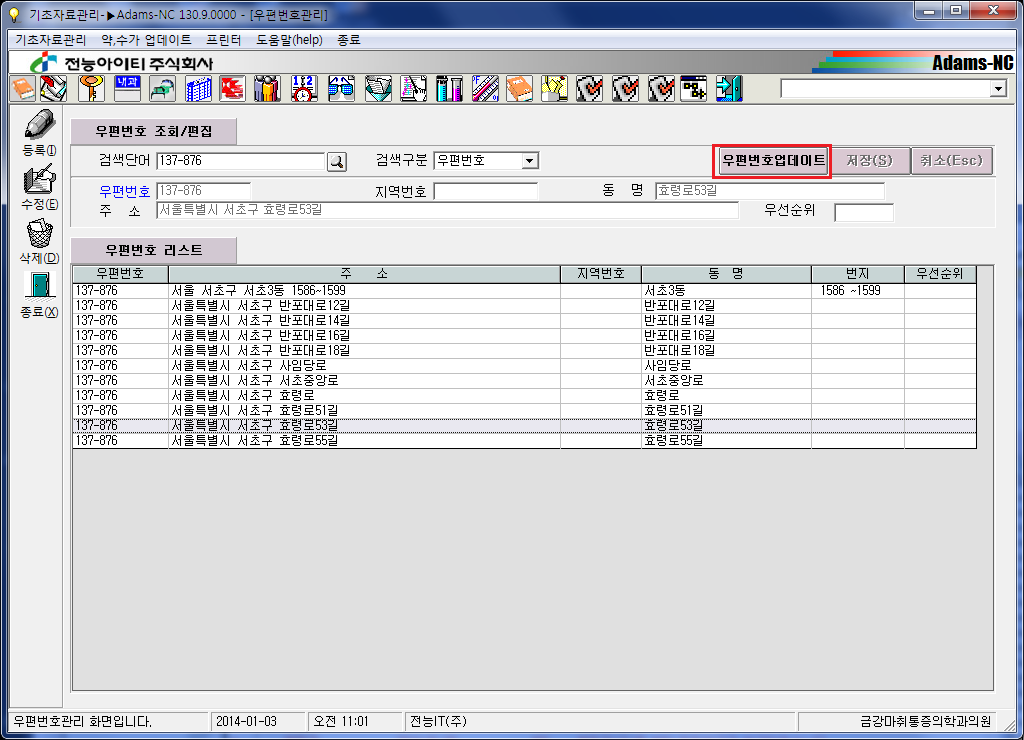The image size is (1024, 740).
Task: Open the golden key toolbar icon
Action: (x=91, y=88)
